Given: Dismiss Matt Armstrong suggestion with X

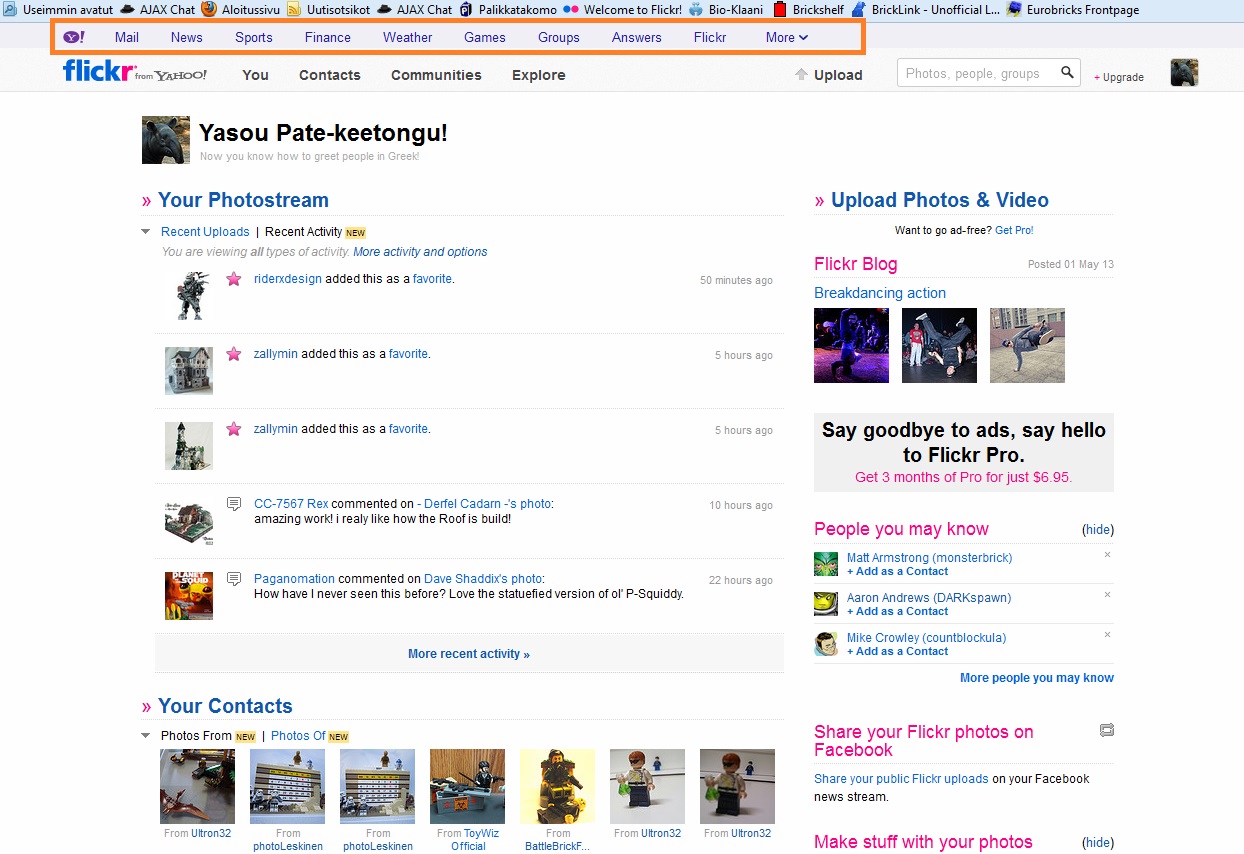Looking at the screenshot, I should click(1107, 554).
